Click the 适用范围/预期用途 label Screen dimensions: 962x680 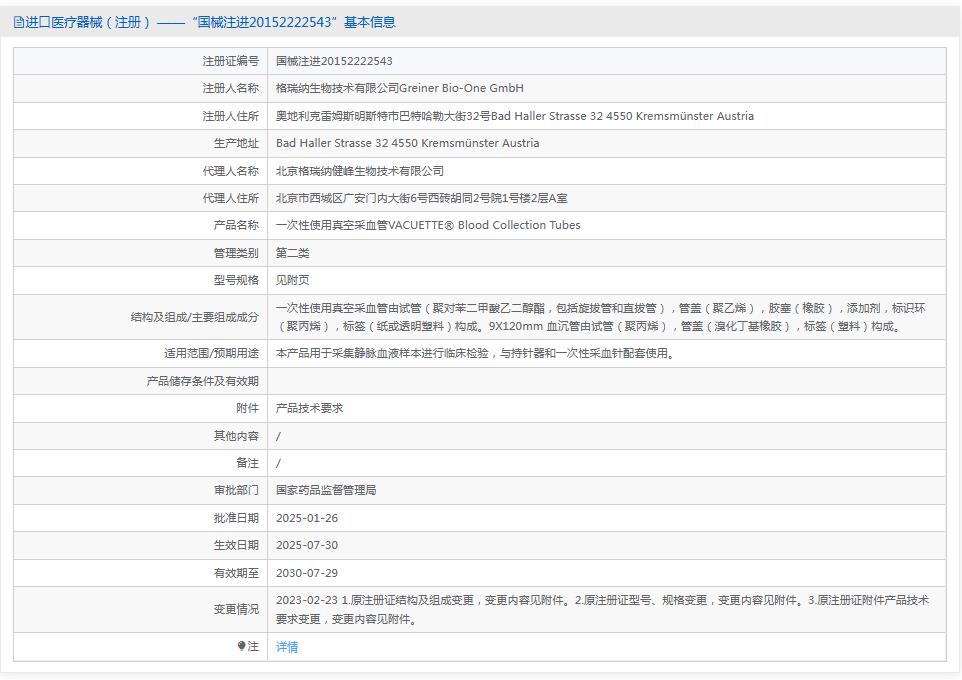click(x=211, y=354)
